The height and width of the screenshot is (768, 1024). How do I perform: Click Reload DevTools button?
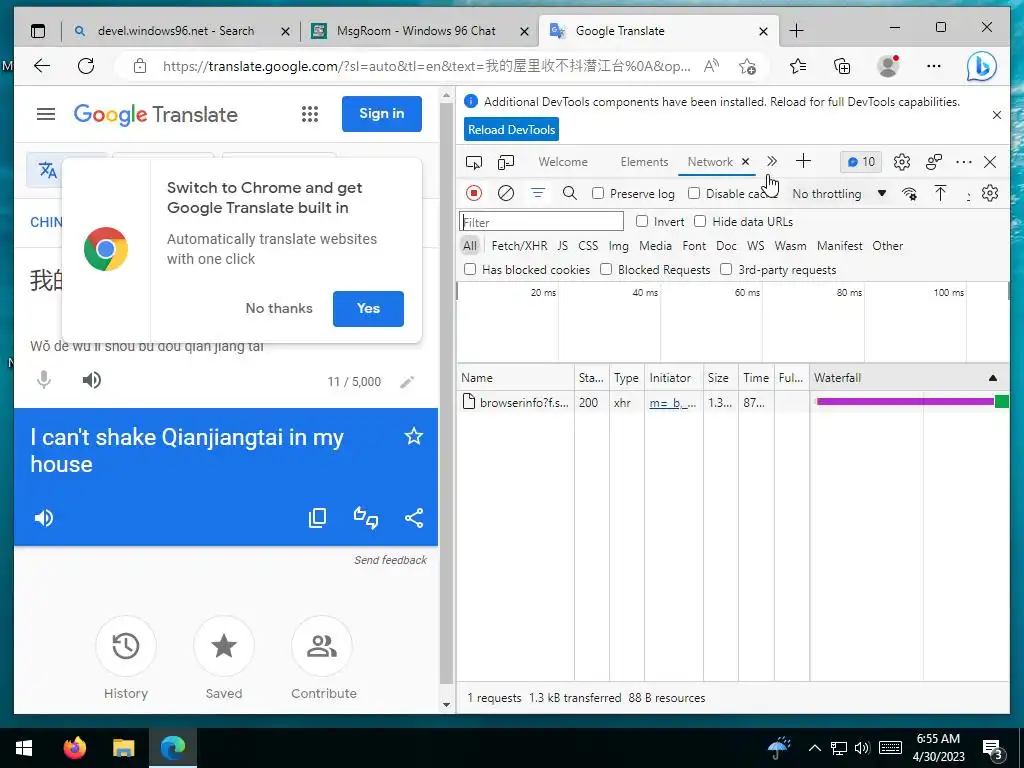(x=511, y=129)
